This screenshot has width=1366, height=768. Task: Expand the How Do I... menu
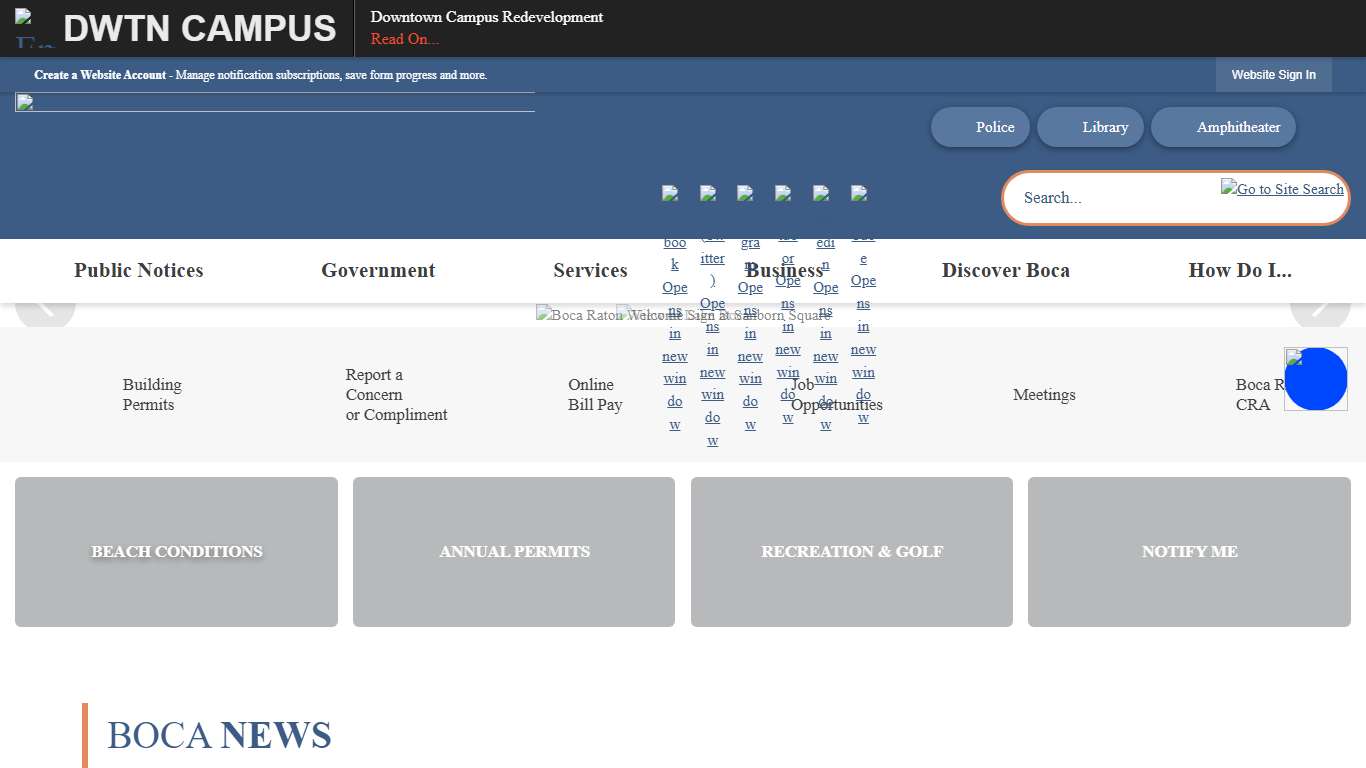tap(1239, 270)
